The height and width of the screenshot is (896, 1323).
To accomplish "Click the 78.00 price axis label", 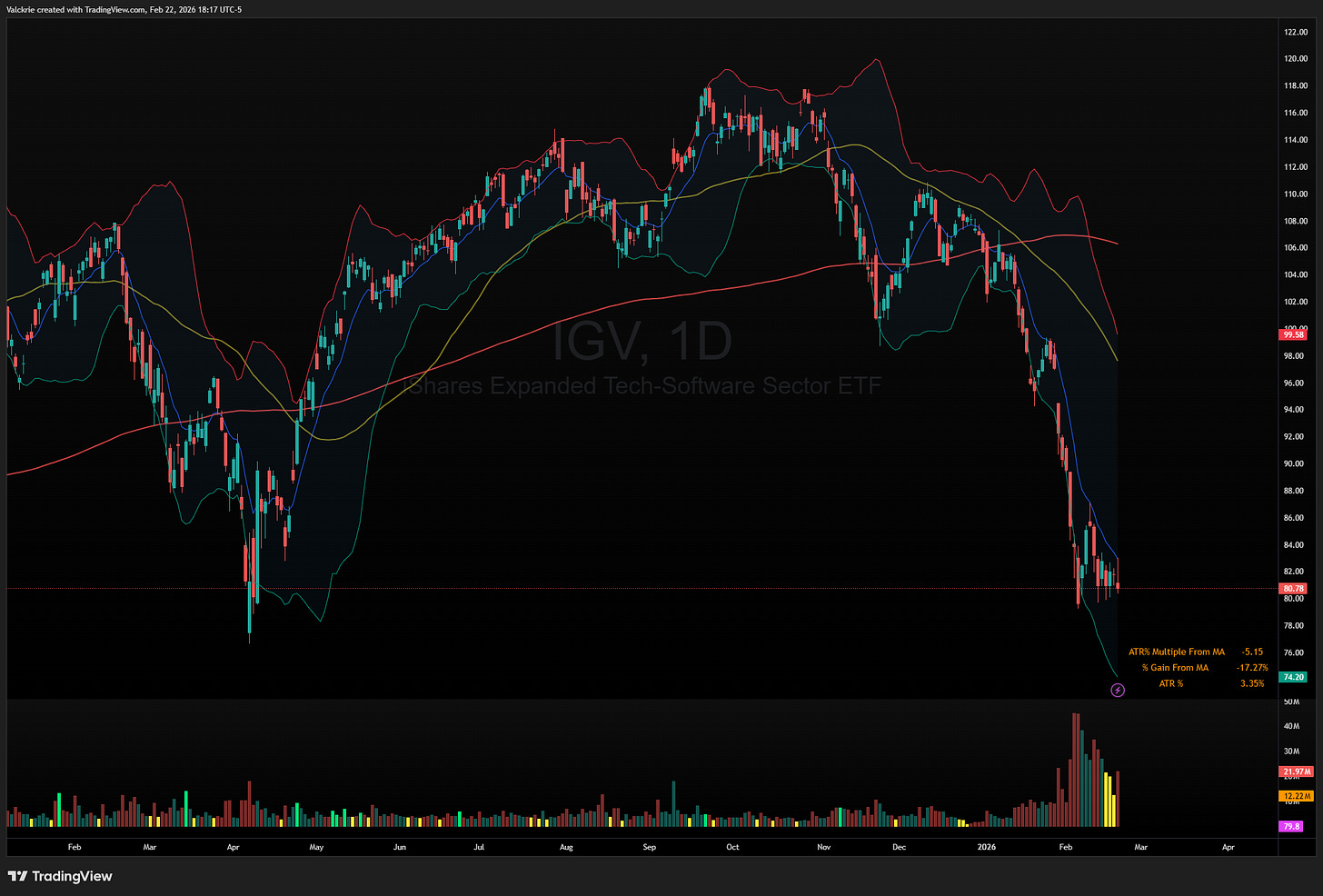I will point(1294,626).
